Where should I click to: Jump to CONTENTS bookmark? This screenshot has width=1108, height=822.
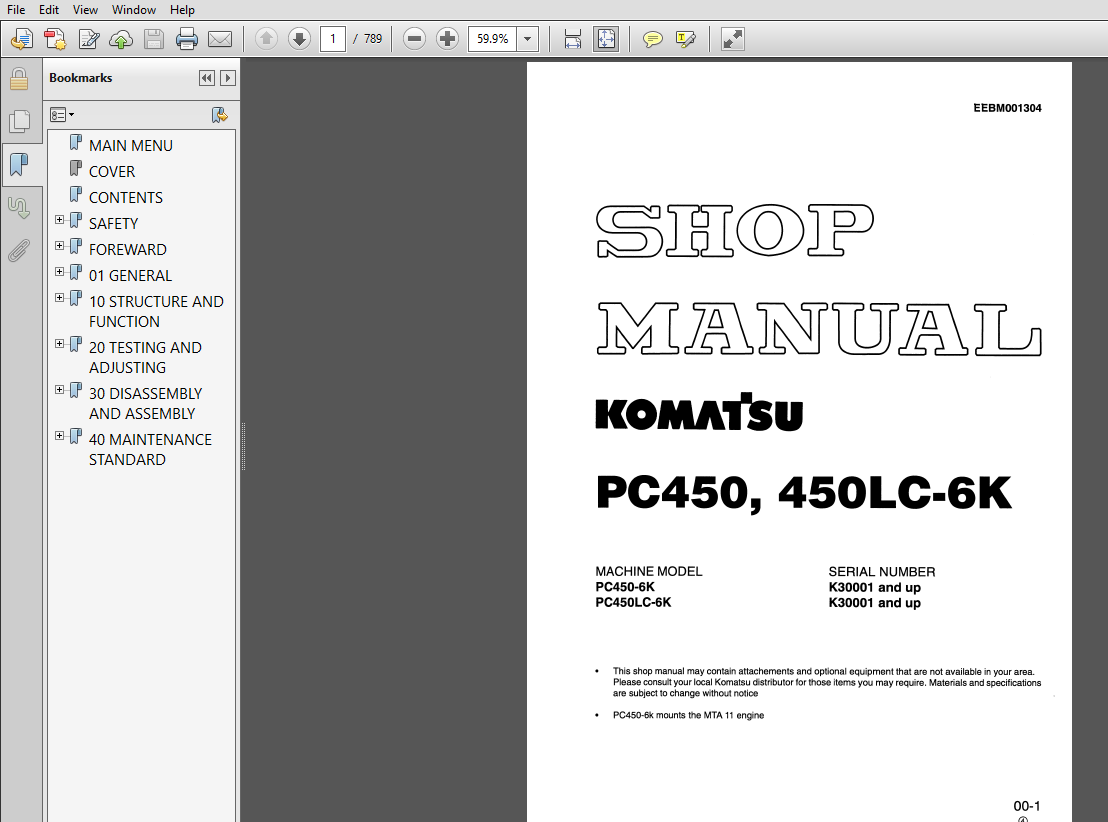point(126,198)
